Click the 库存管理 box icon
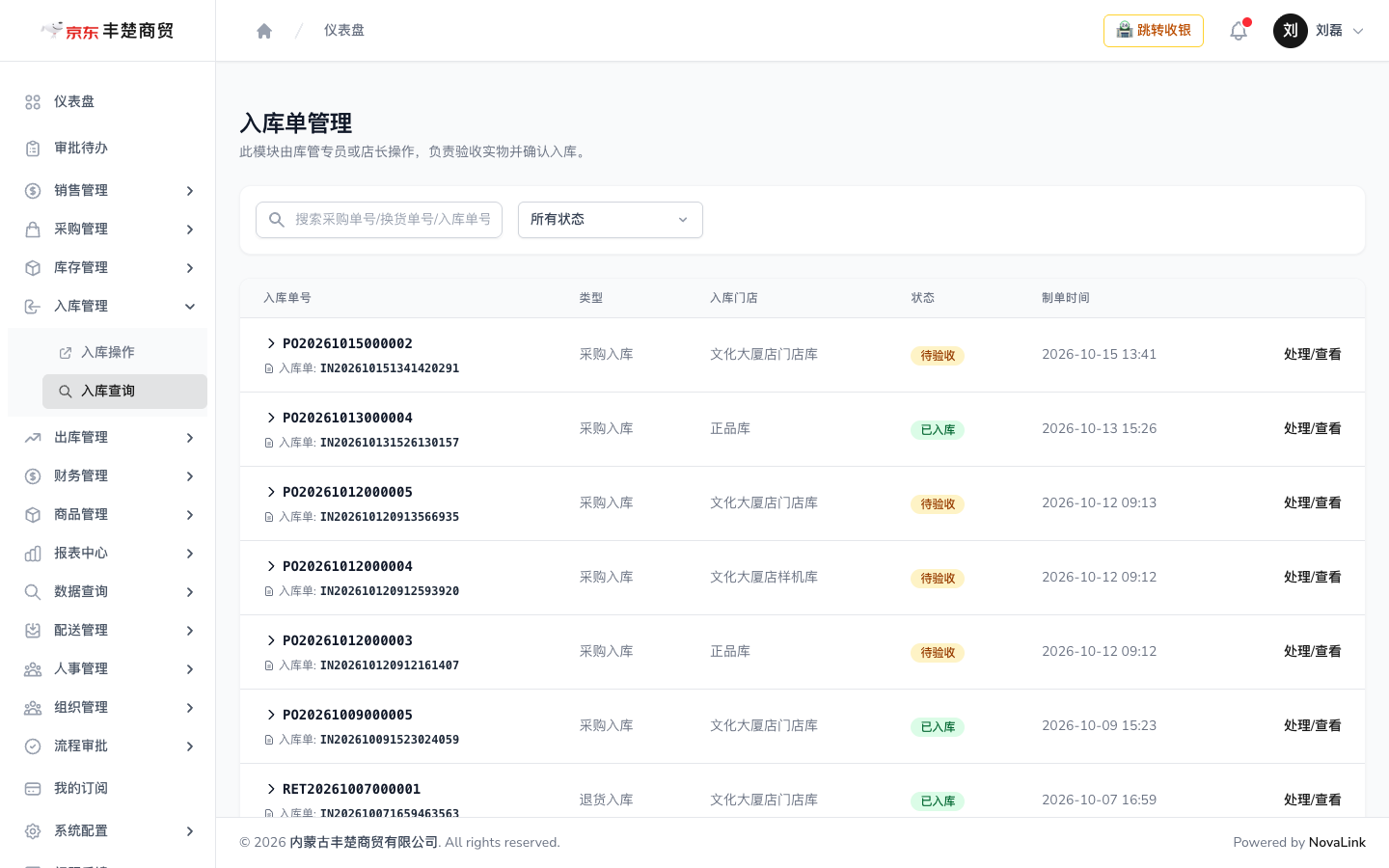1389x868 pixels. click(x=33, y=268)
